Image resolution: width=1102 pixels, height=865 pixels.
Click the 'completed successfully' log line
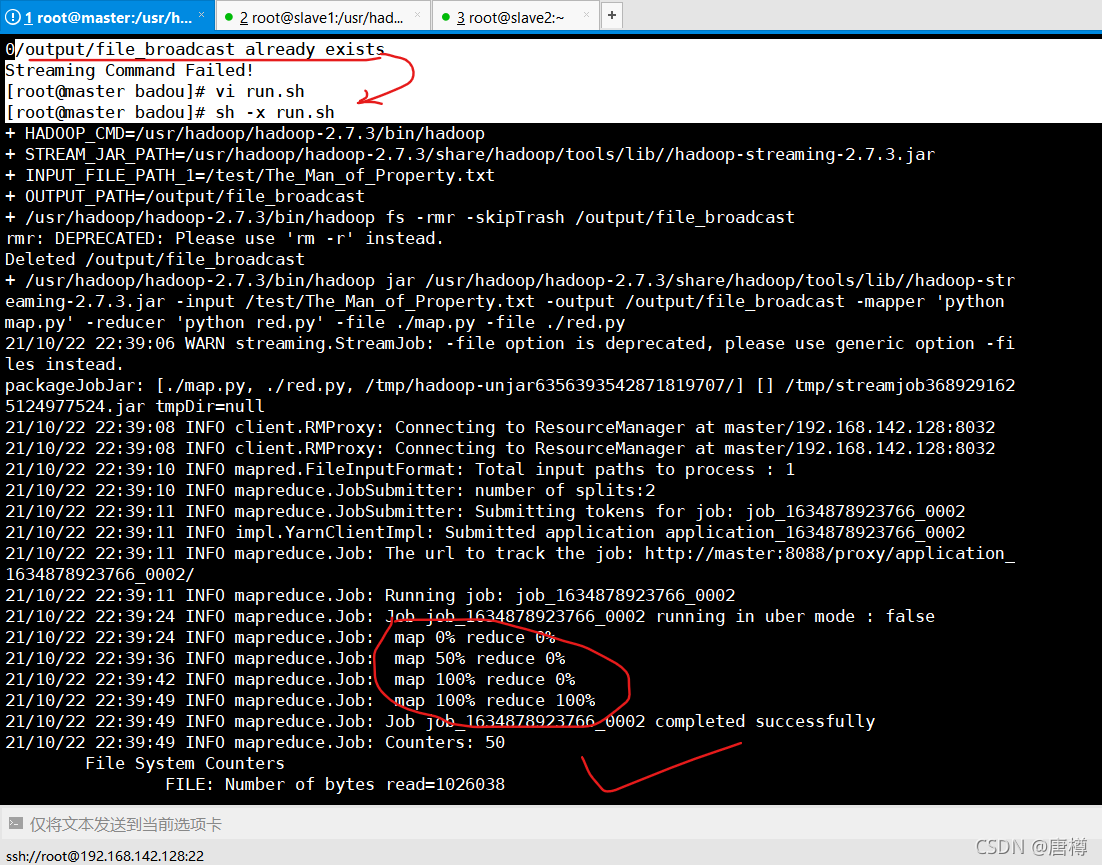440,722
